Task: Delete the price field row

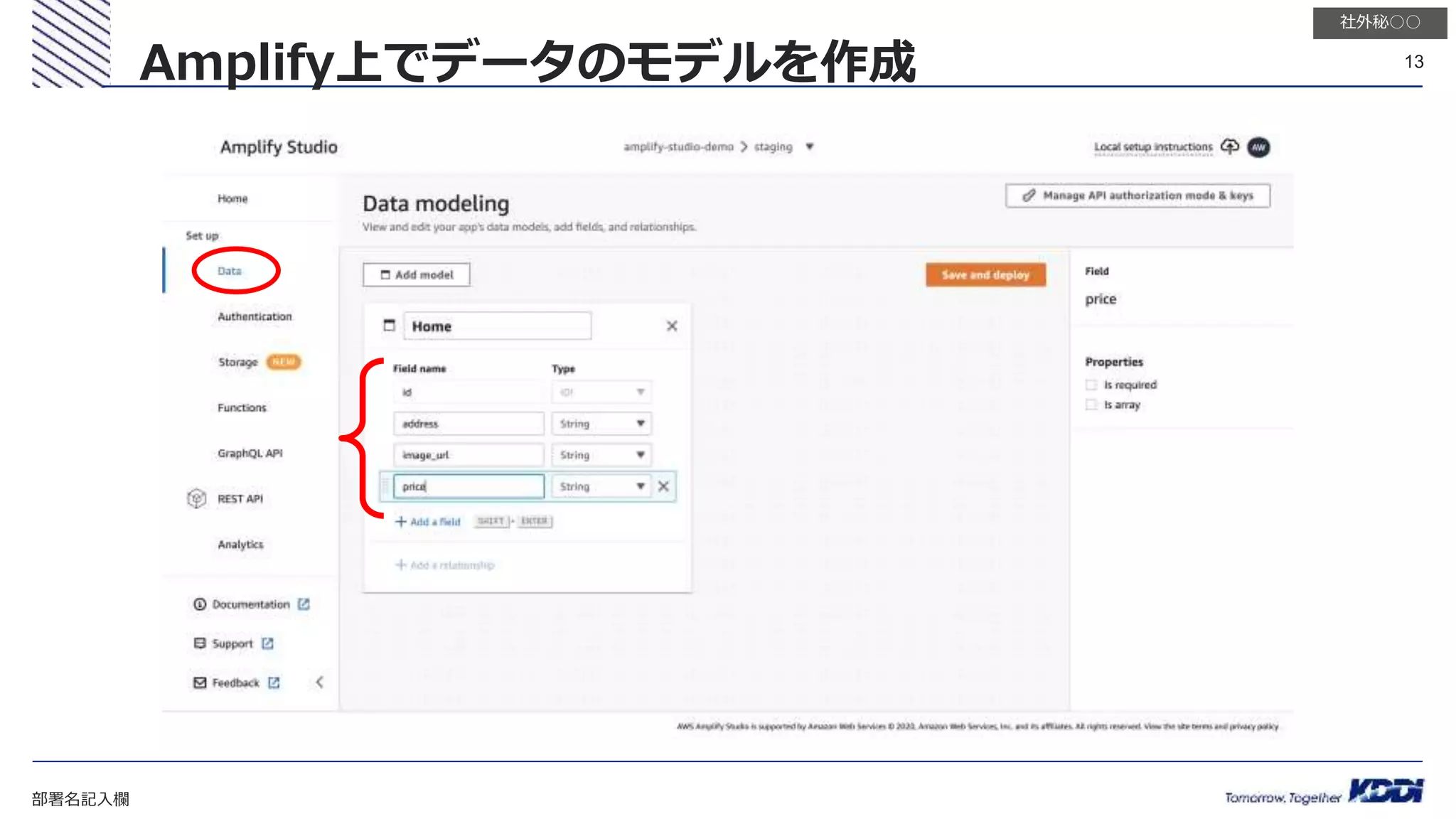Action: [663, 486]
